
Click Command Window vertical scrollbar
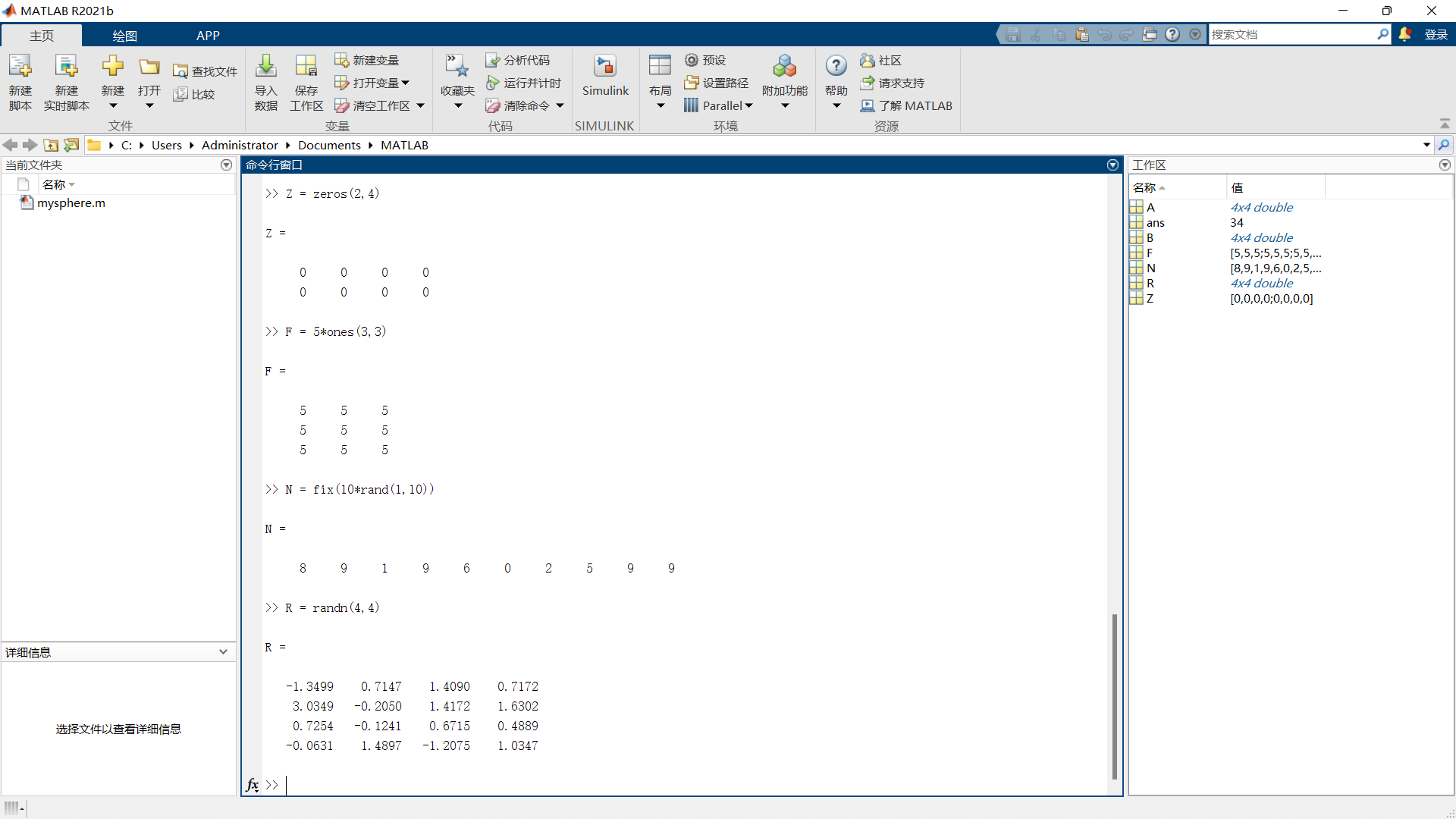coord(1115,696)
